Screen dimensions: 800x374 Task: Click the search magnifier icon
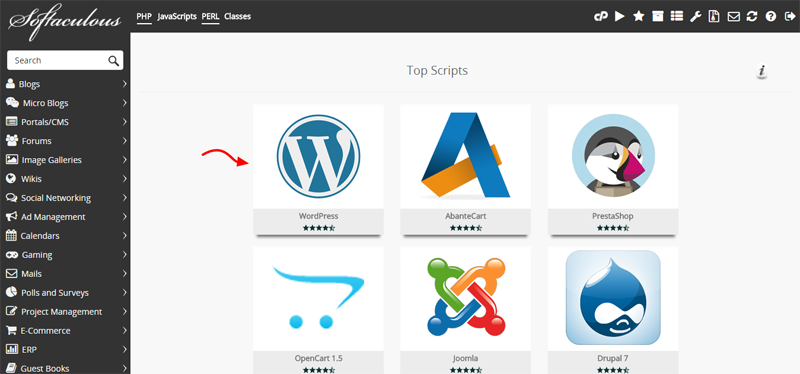[113, 61]
